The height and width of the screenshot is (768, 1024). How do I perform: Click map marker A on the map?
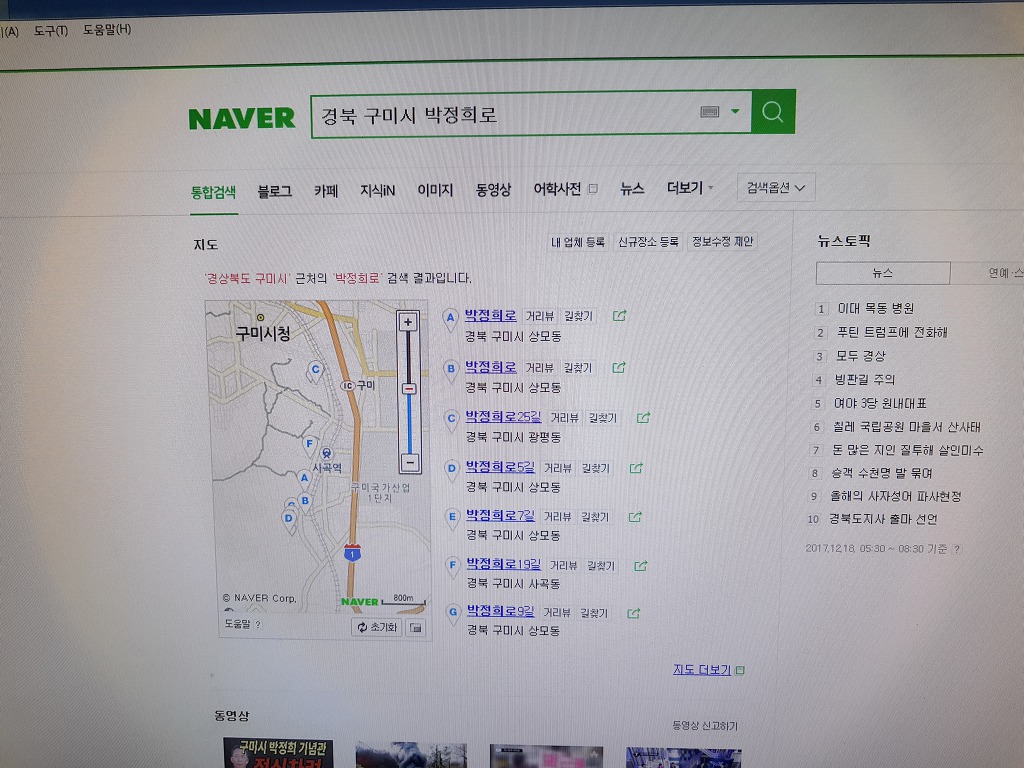(304, 478)
